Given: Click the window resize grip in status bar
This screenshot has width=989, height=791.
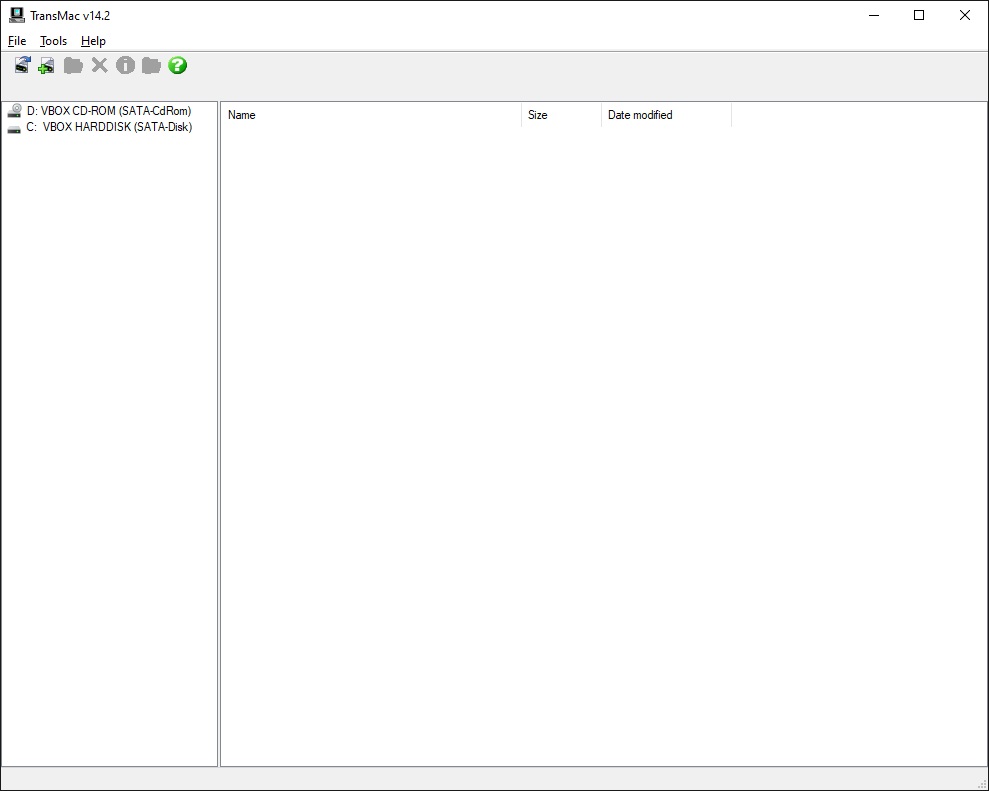Looking at the screenshot, I should click(x=981, y=783).
